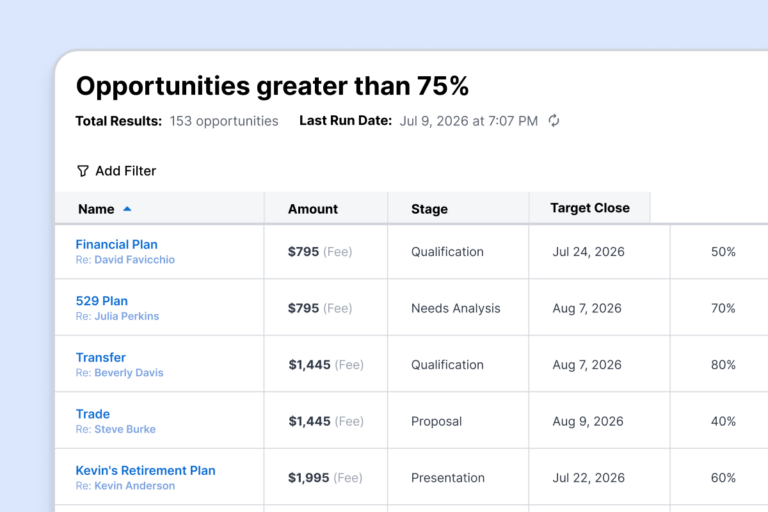Screen dimensions: 768x512
Task: Open contact Kevin Anderson
Action: pos(134,486)
